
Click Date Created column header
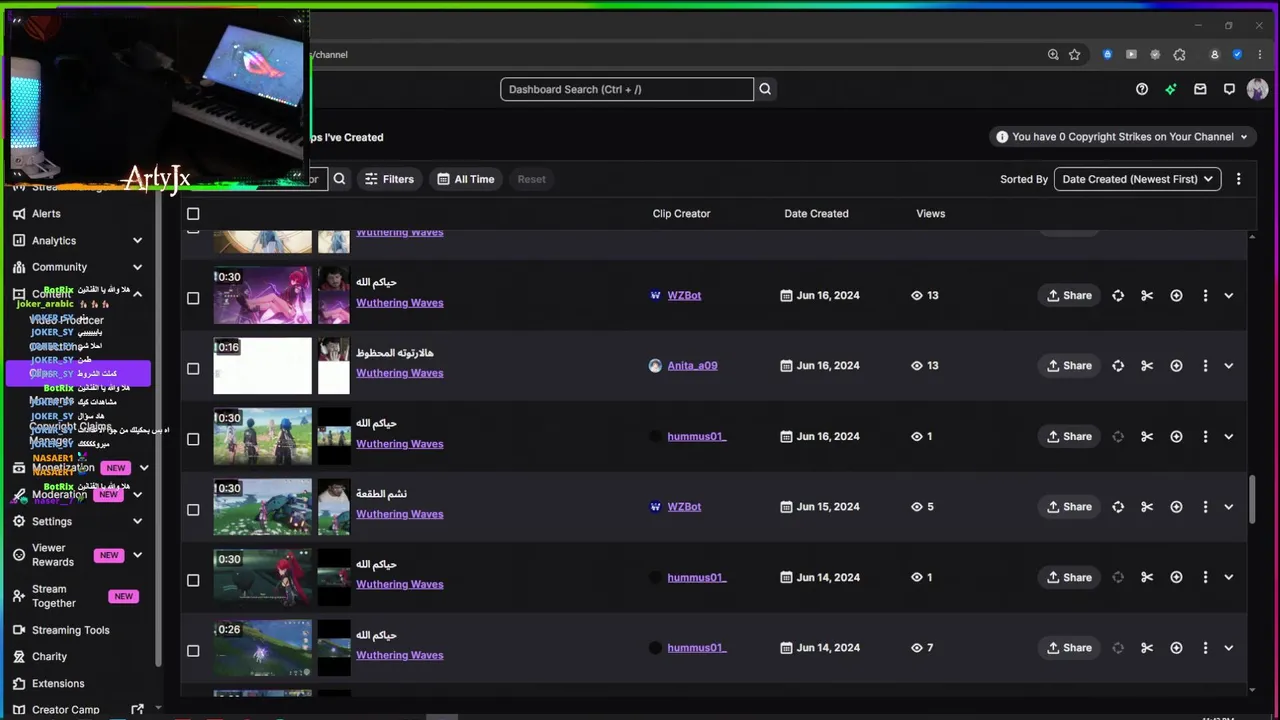coord(816,213)
